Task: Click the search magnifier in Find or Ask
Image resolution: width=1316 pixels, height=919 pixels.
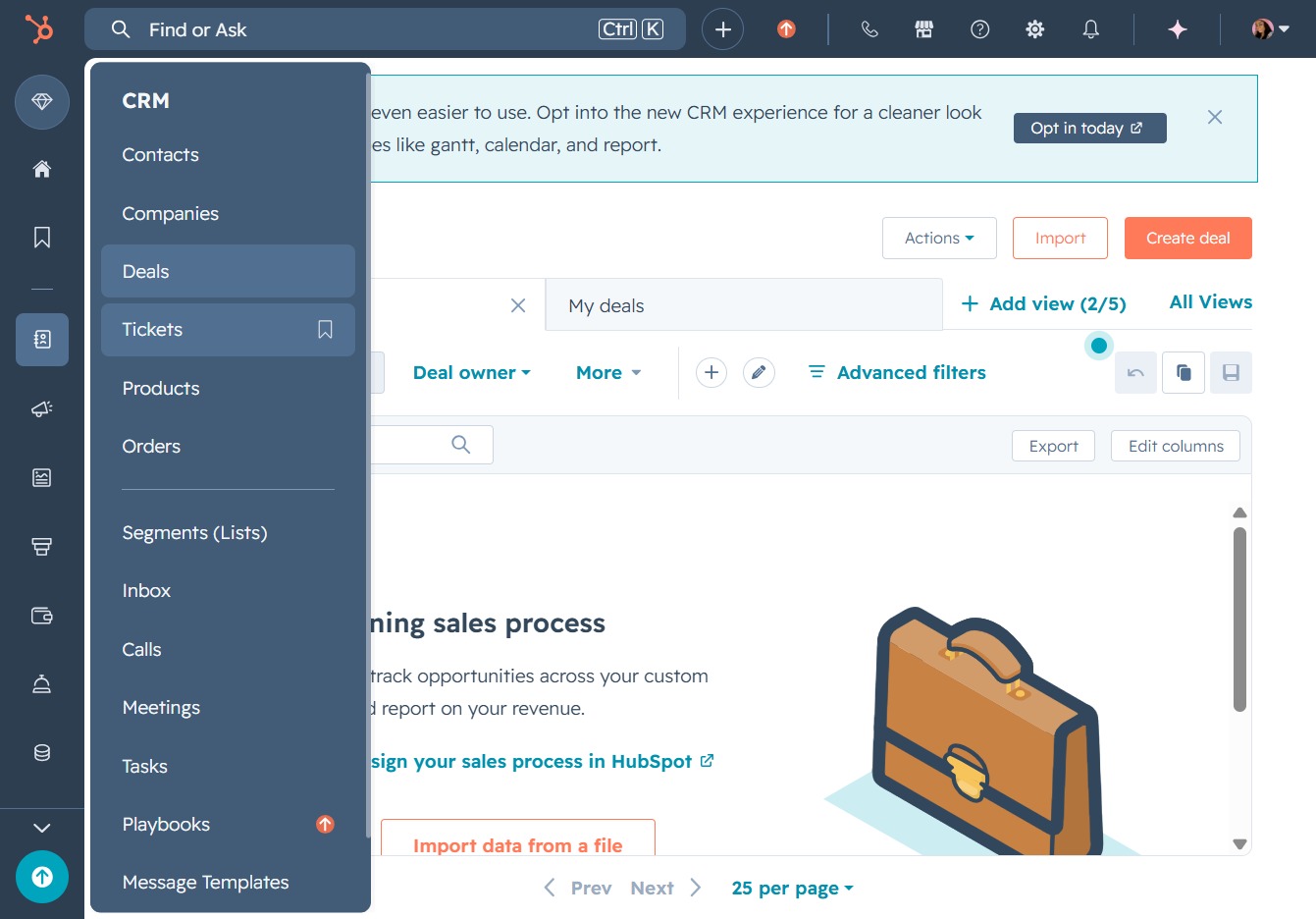Action: point(121,29)
